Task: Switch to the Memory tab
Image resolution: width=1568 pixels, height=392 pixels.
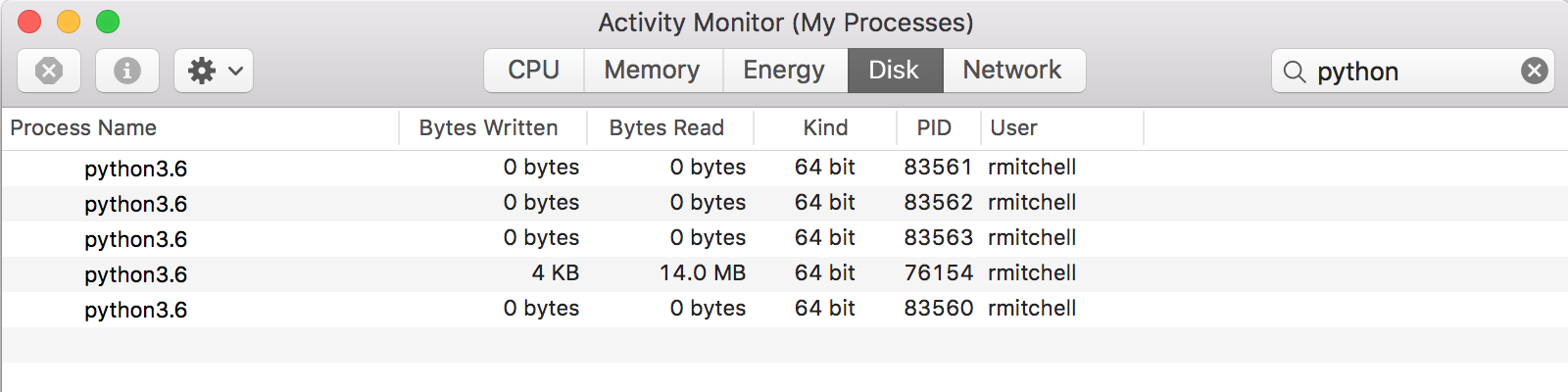Action: pos(653,71)
